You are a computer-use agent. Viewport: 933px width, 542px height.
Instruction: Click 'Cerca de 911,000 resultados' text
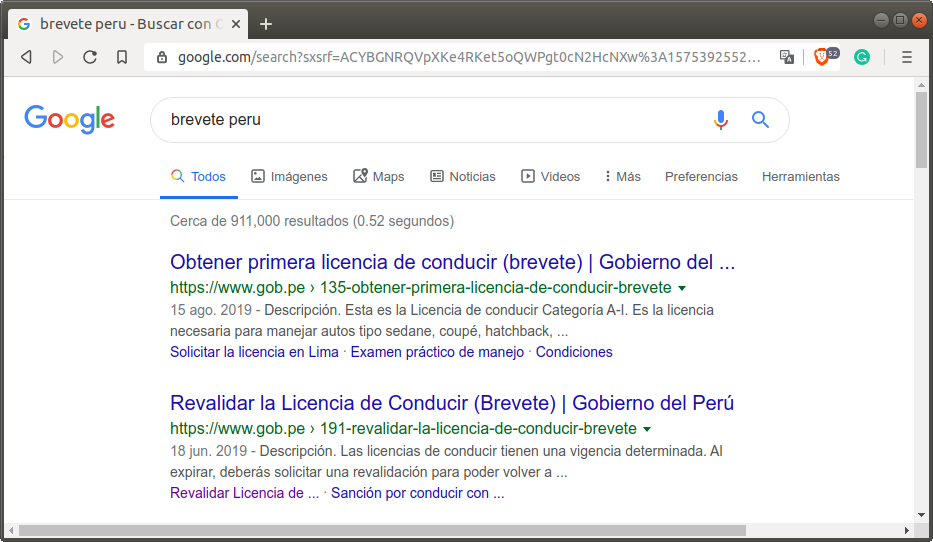pos(312,221)
